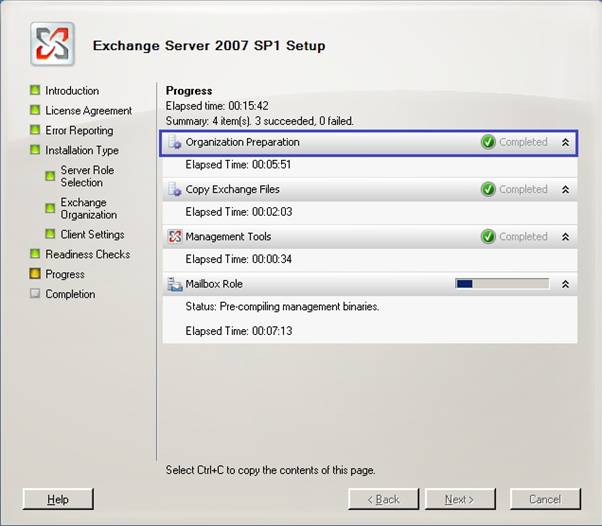602x526 pixels.
Task: Select the Copy Exchange Files header row
Action: tap(370, 189)
